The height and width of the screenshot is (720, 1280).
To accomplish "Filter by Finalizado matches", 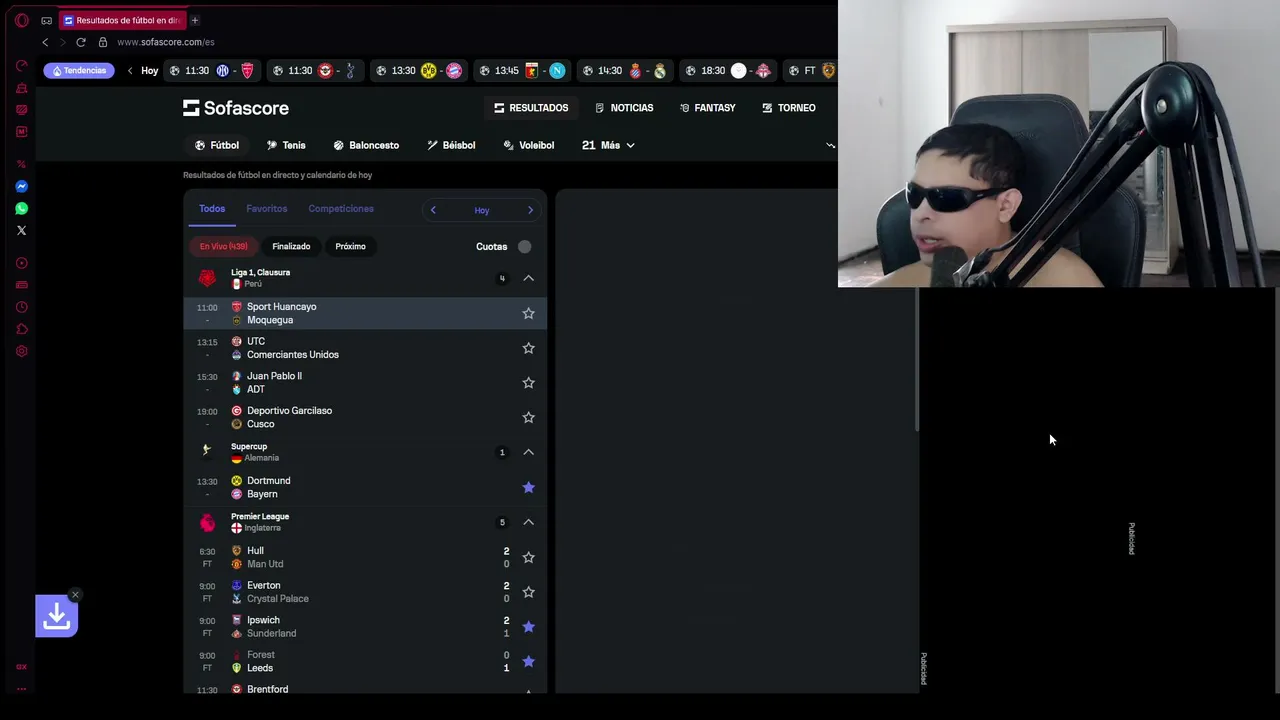I will (291, 246).
